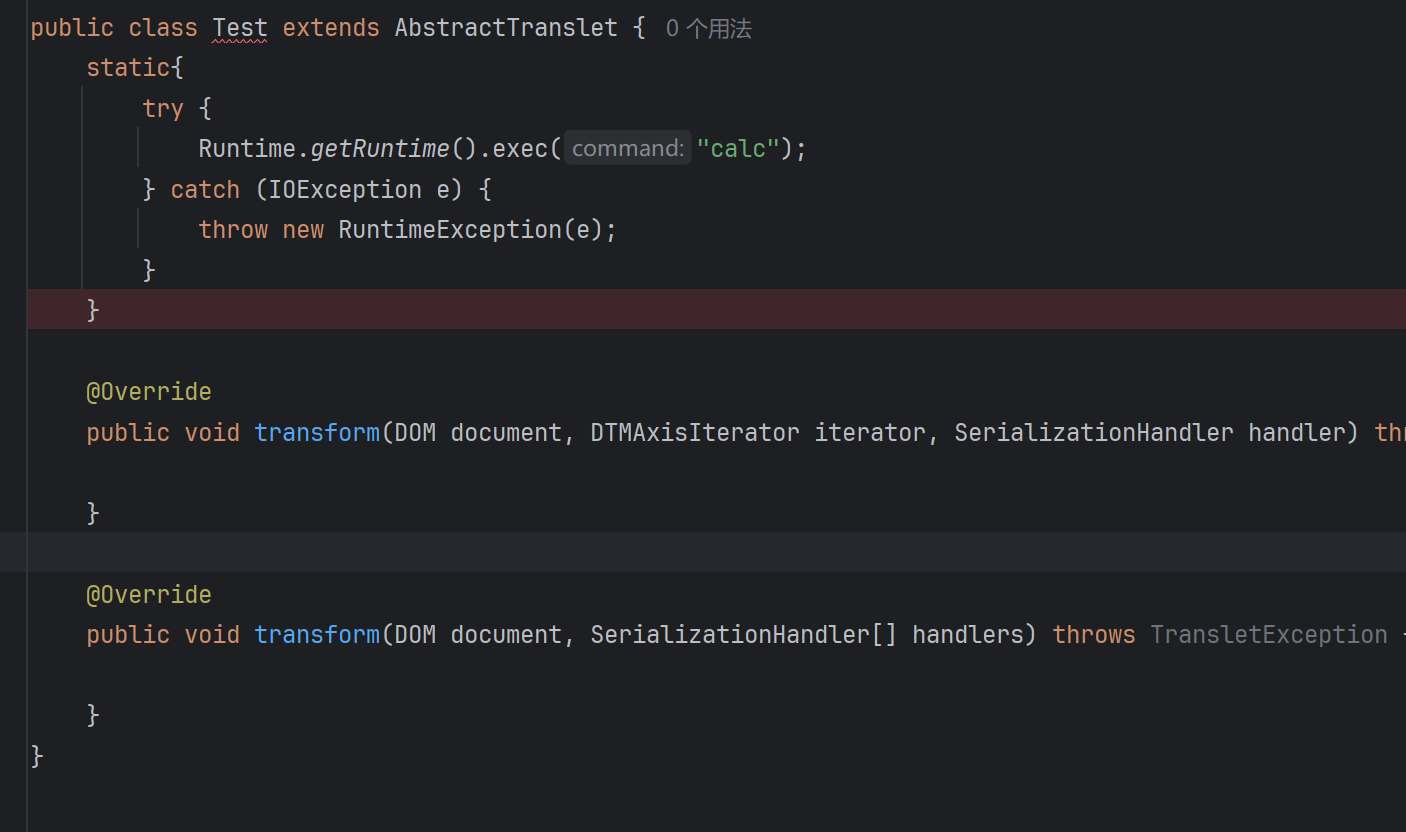Click the AbstractTranslet superclass name

(x=506, y=28)
